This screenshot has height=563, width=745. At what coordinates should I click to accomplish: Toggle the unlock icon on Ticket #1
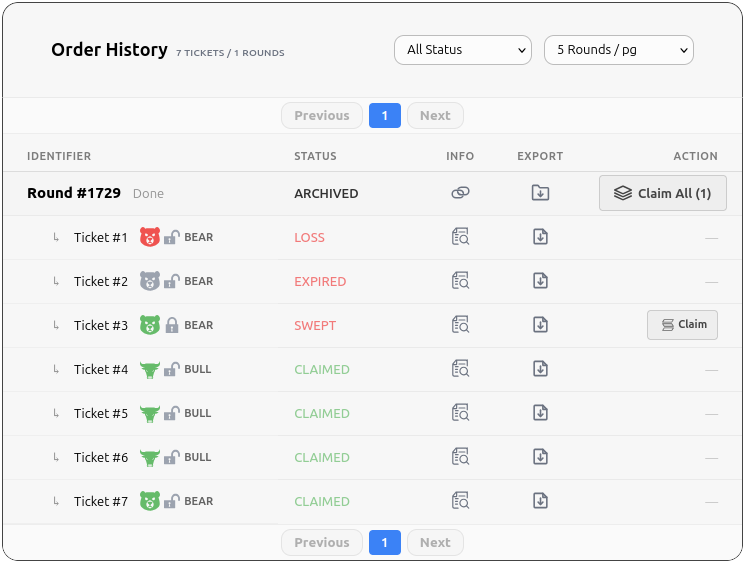172,237
